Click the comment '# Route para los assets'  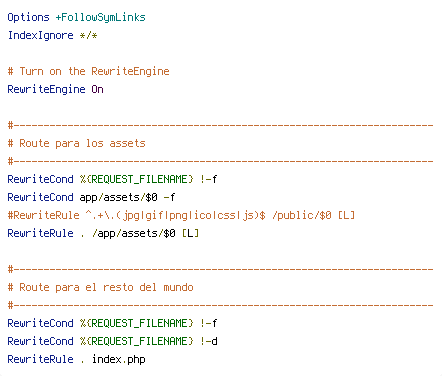point(76,143)
